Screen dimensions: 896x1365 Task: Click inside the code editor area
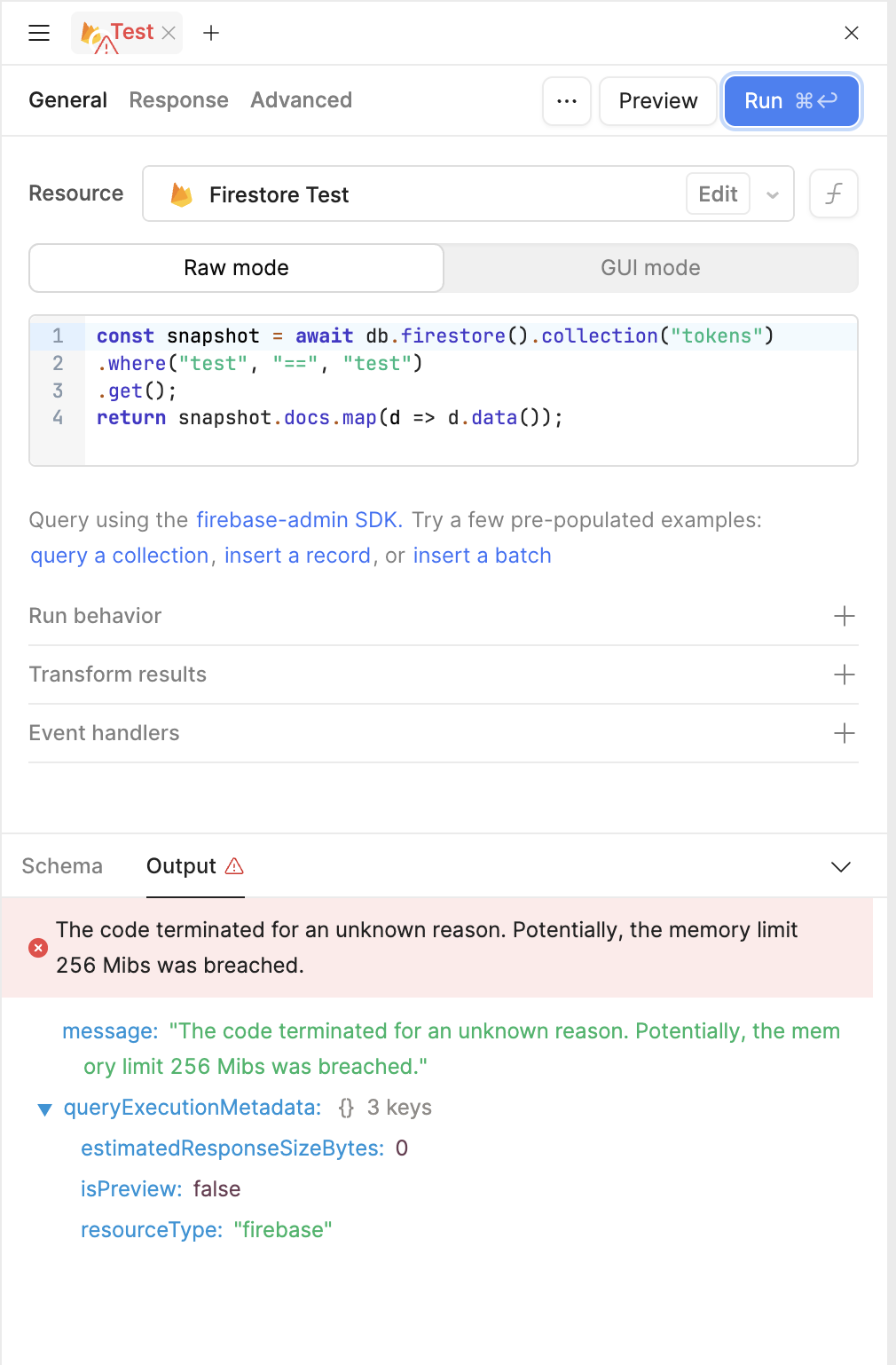tap(470, 439)
